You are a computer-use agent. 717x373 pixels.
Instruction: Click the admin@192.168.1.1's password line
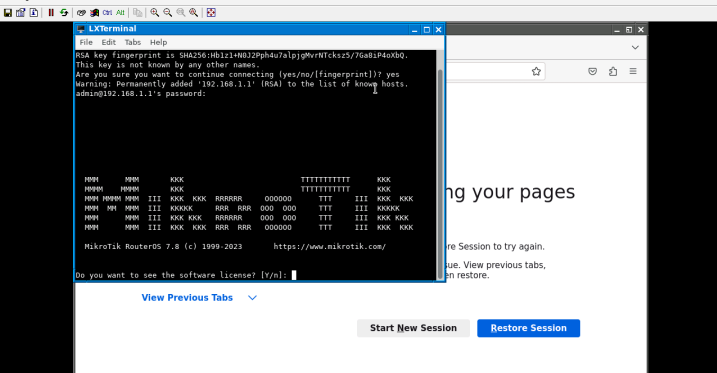tap(141, 93)
